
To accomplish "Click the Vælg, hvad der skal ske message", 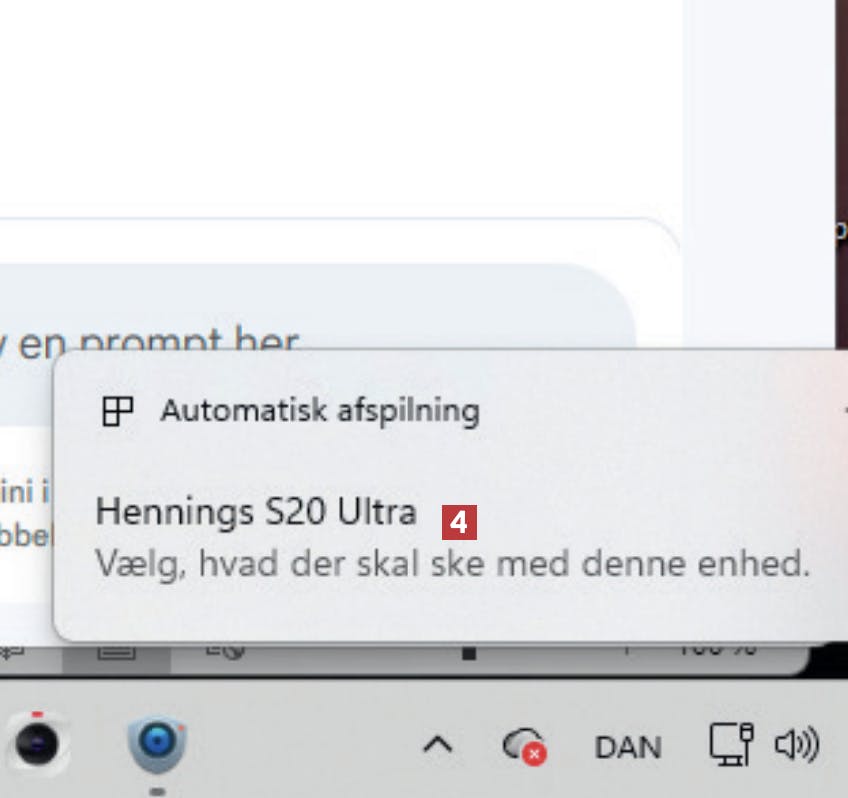I will 453,564.
